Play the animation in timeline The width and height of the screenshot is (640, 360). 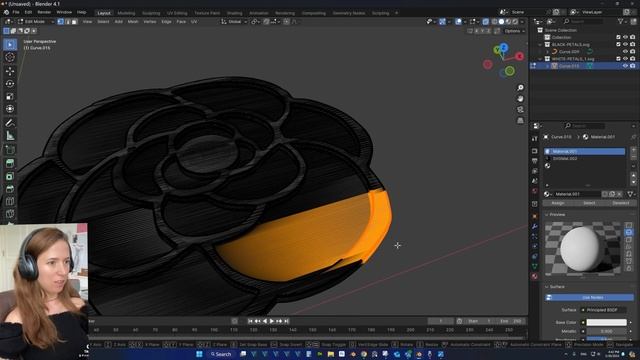(272, 321)
